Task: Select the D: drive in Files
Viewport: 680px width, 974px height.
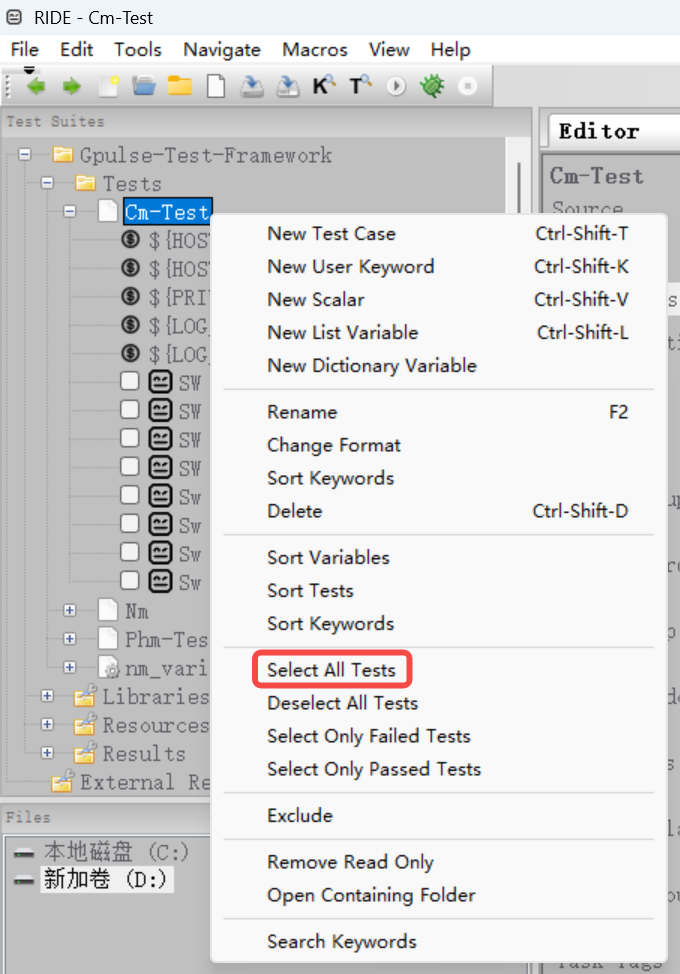Action: (x=106, y=880)
